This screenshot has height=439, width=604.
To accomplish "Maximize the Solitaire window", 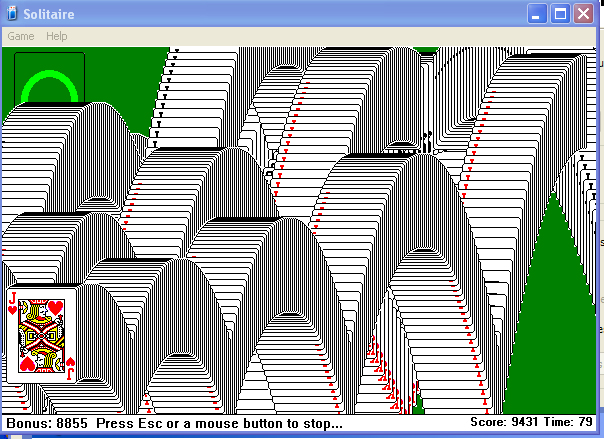I will click(x=560, y=14).
